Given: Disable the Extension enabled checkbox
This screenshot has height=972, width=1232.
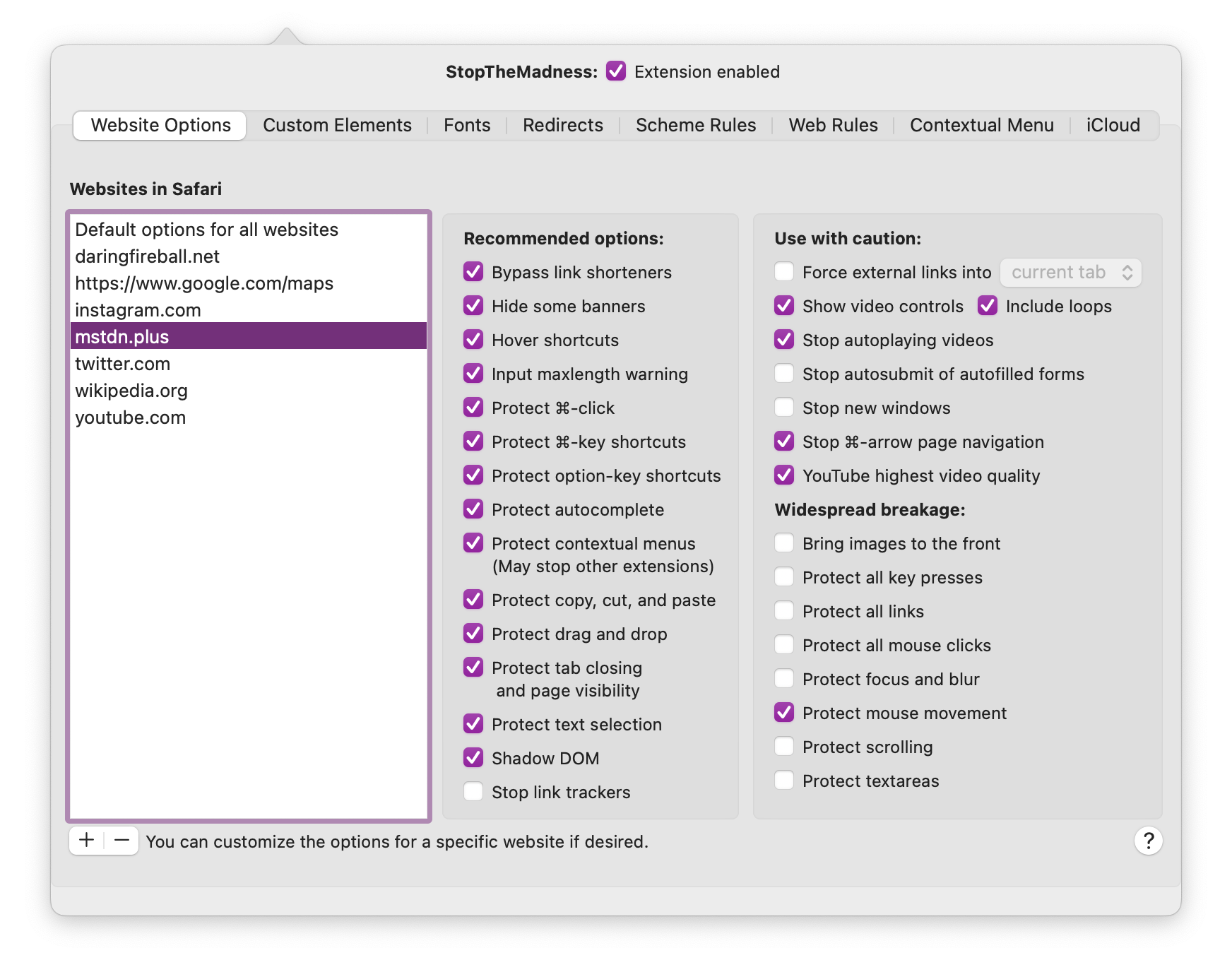Looking at the screenshot, I should coord(616,71).
